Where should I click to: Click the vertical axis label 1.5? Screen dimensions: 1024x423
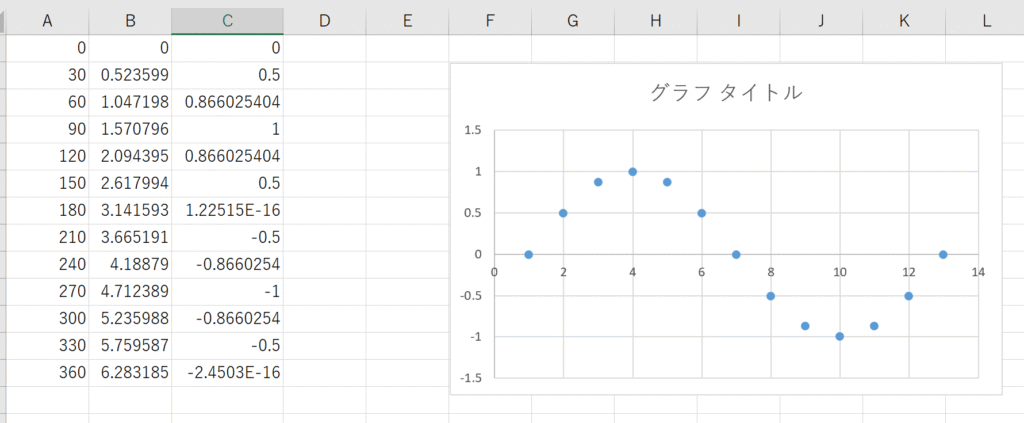point(473,130)
